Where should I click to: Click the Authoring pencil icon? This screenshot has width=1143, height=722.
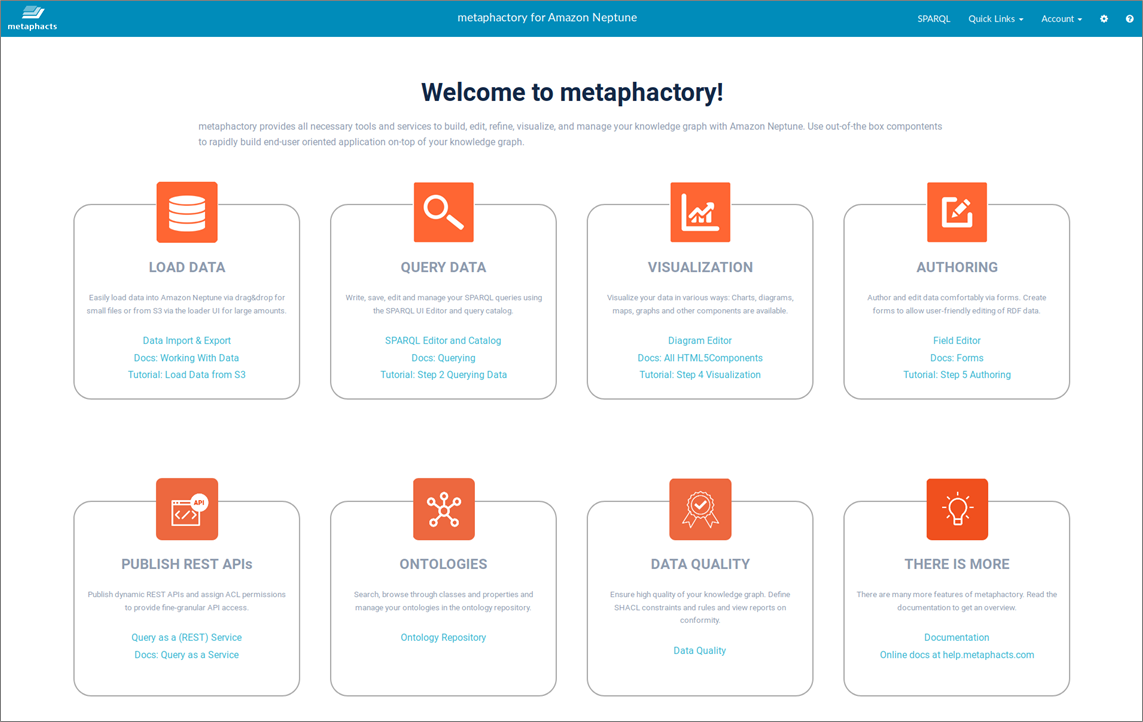click(x=956, y=212)
